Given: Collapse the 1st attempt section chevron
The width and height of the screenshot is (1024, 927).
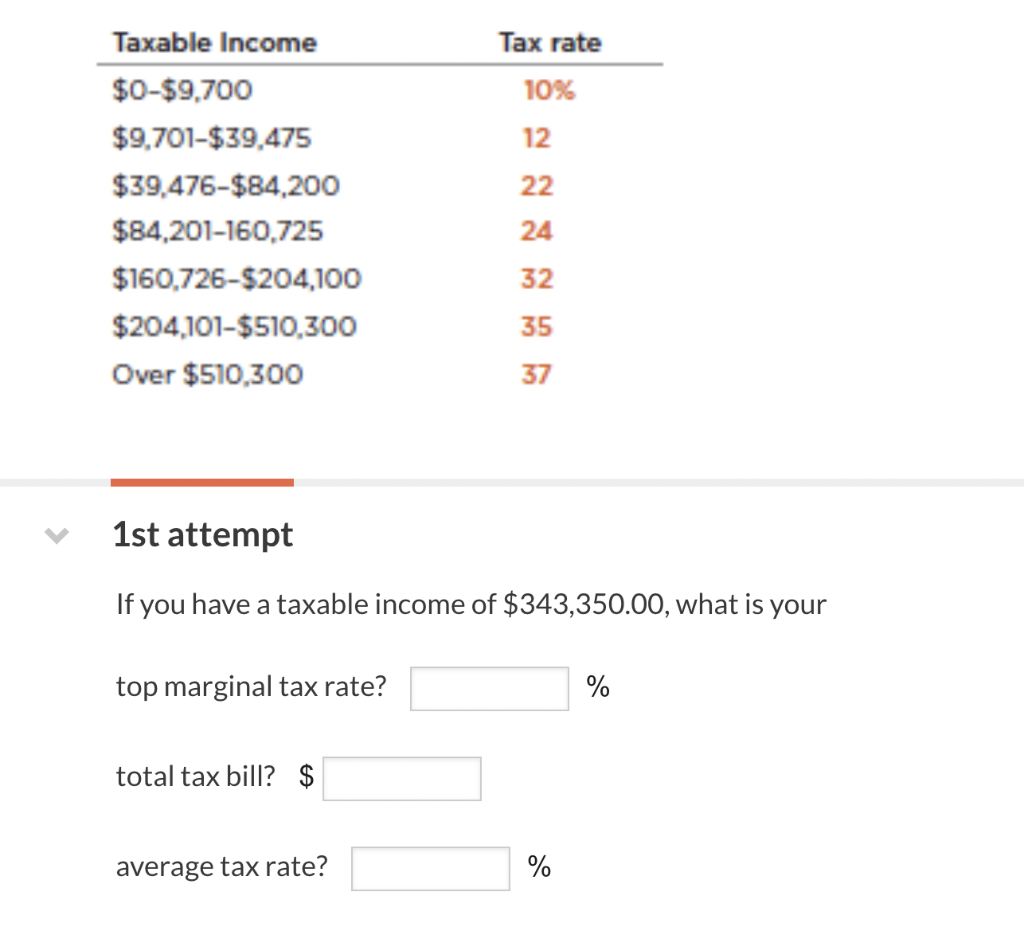Looking at the screenshot, I should tap(55, 535).
